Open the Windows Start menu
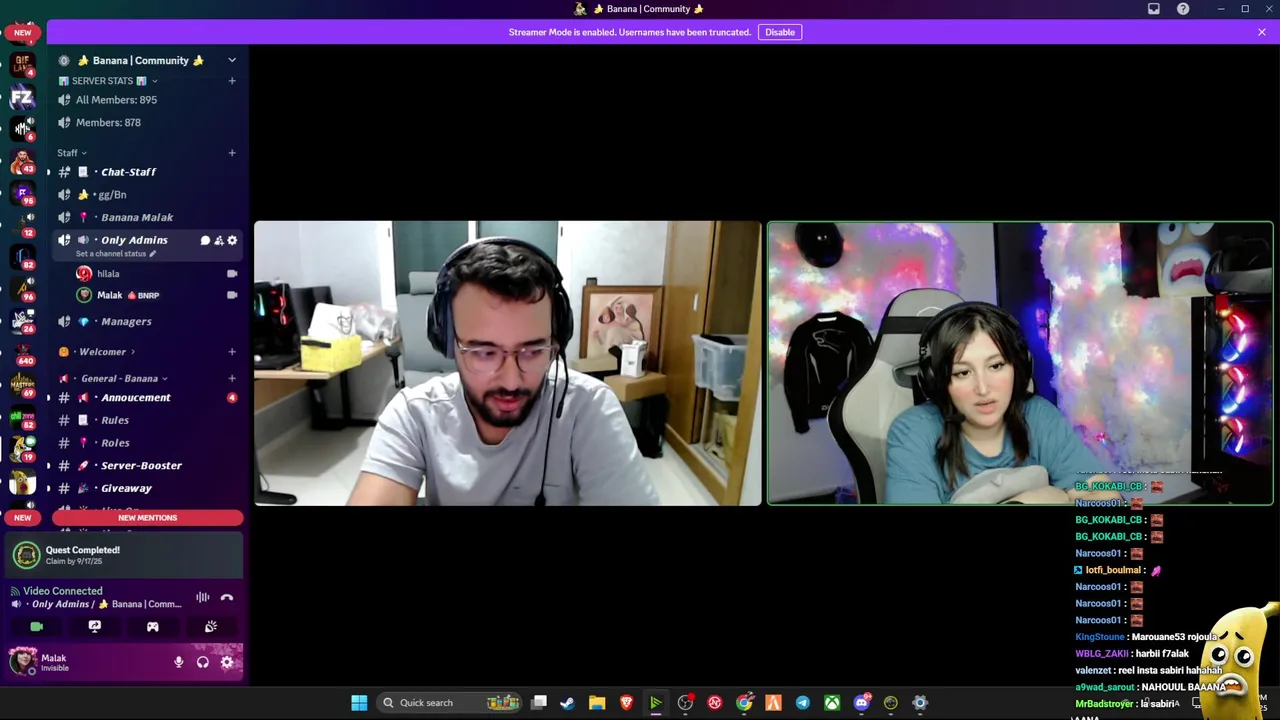1280x720 pixels. pyautogui.click(x=359, y=703)
